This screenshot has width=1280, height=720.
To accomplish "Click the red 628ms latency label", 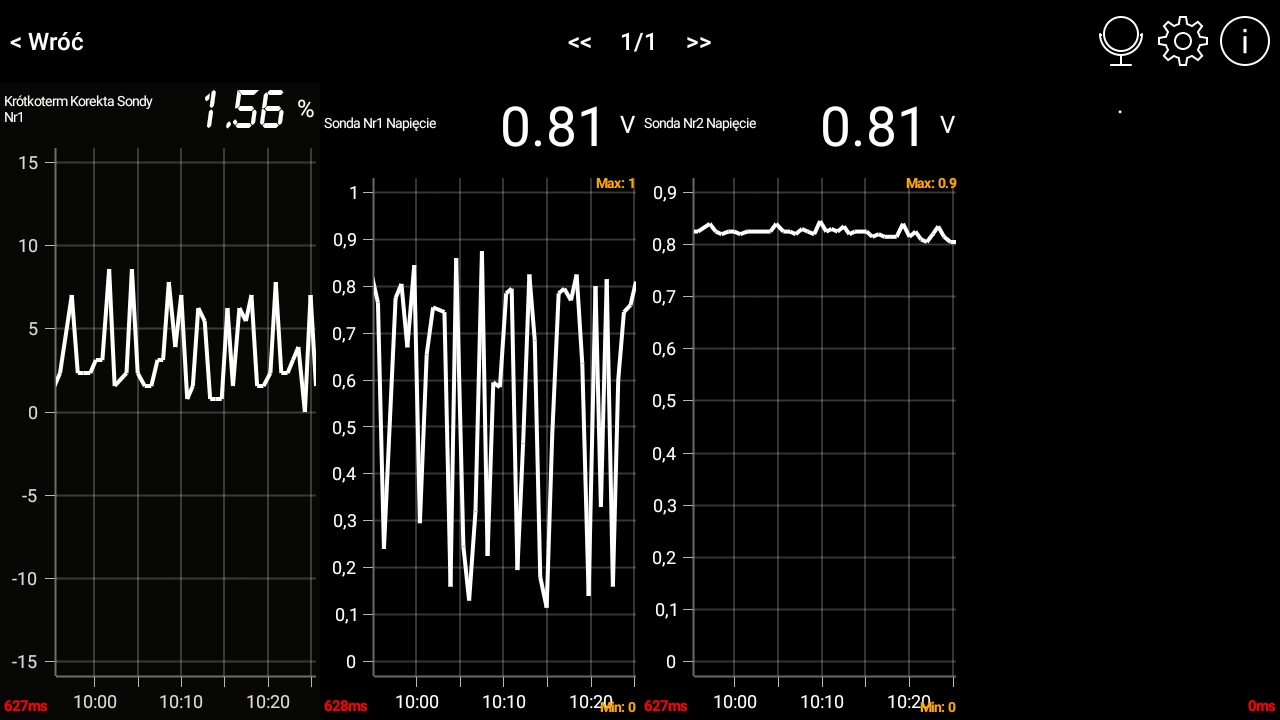I will 345,707.
